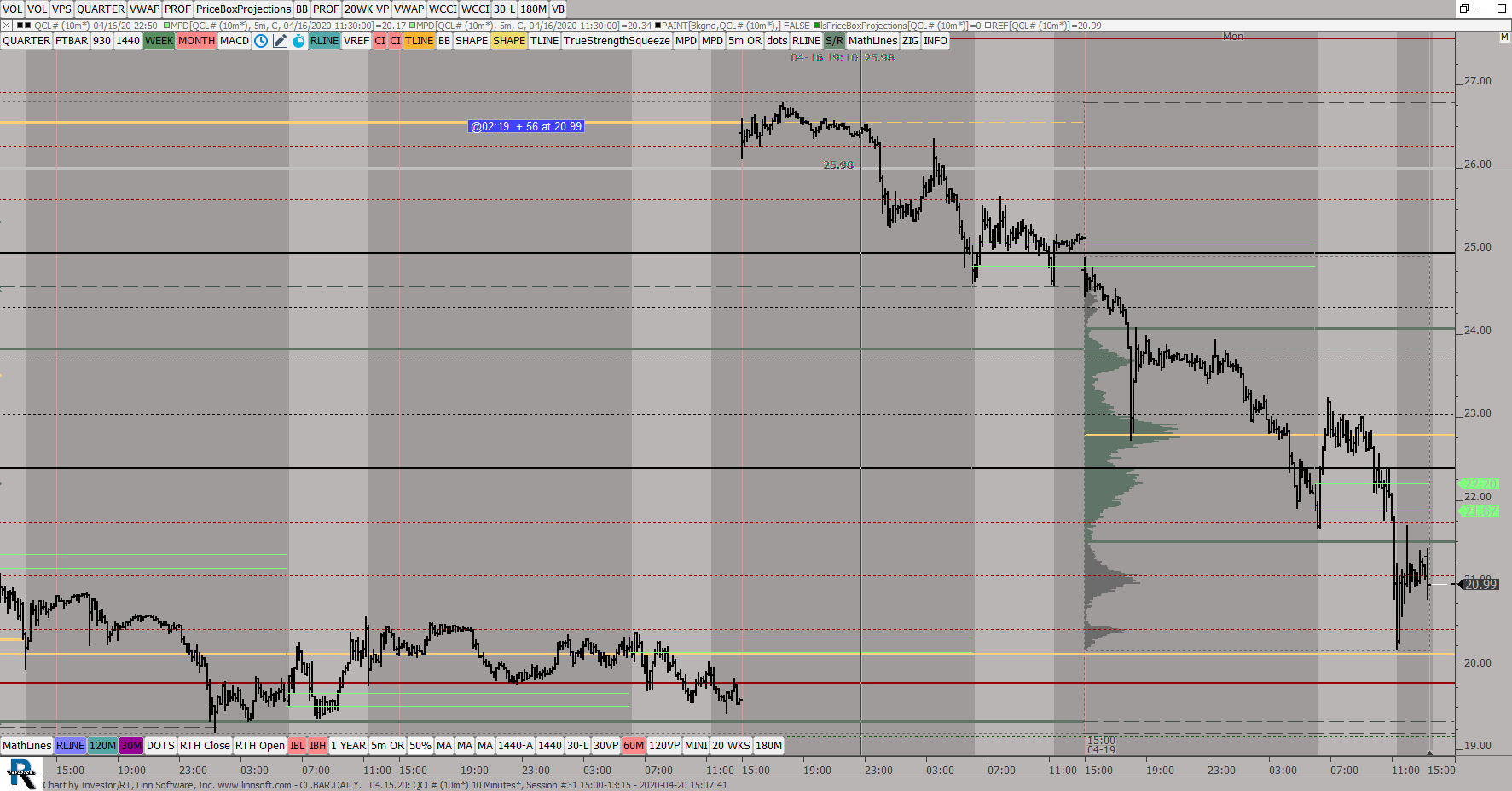
Task: Toggle the red IBL button
Action: click(297, 746)
